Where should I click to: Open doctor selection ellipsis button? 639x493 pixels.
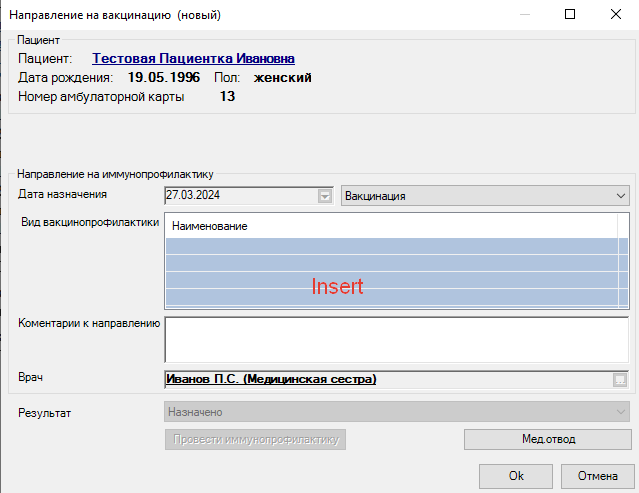click(x=620, y=380)
